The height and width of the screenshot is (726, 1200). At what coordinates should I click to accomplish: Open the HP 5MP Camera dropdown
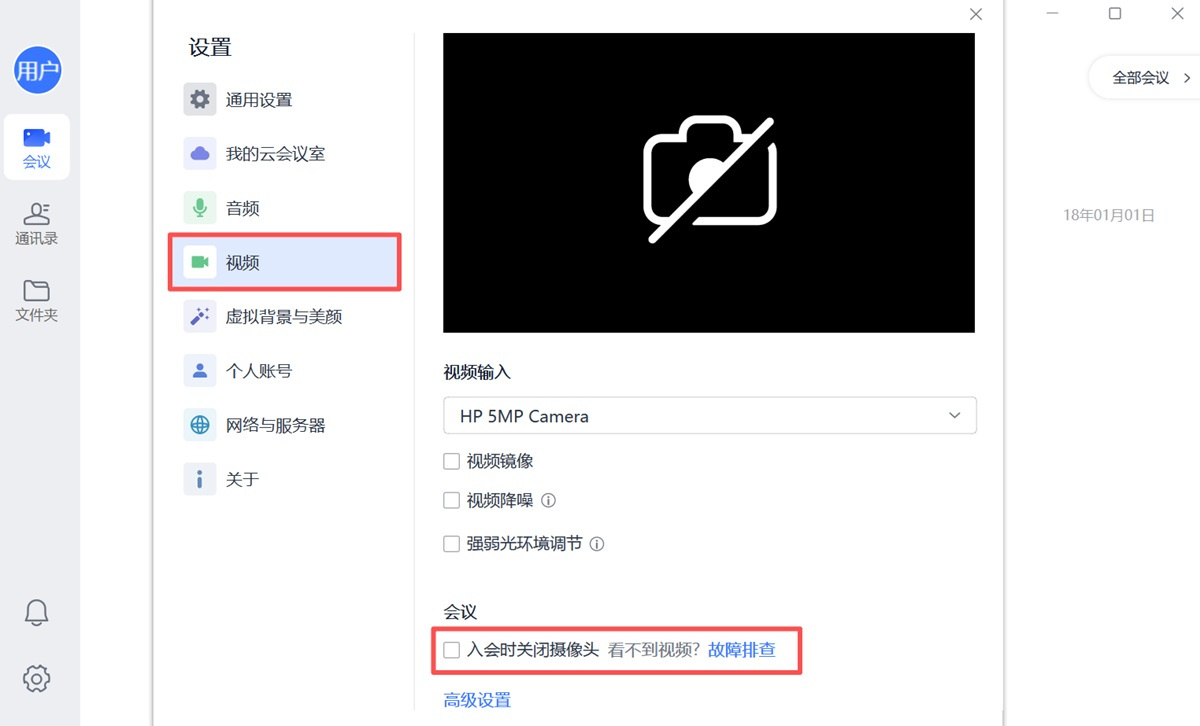710,415
